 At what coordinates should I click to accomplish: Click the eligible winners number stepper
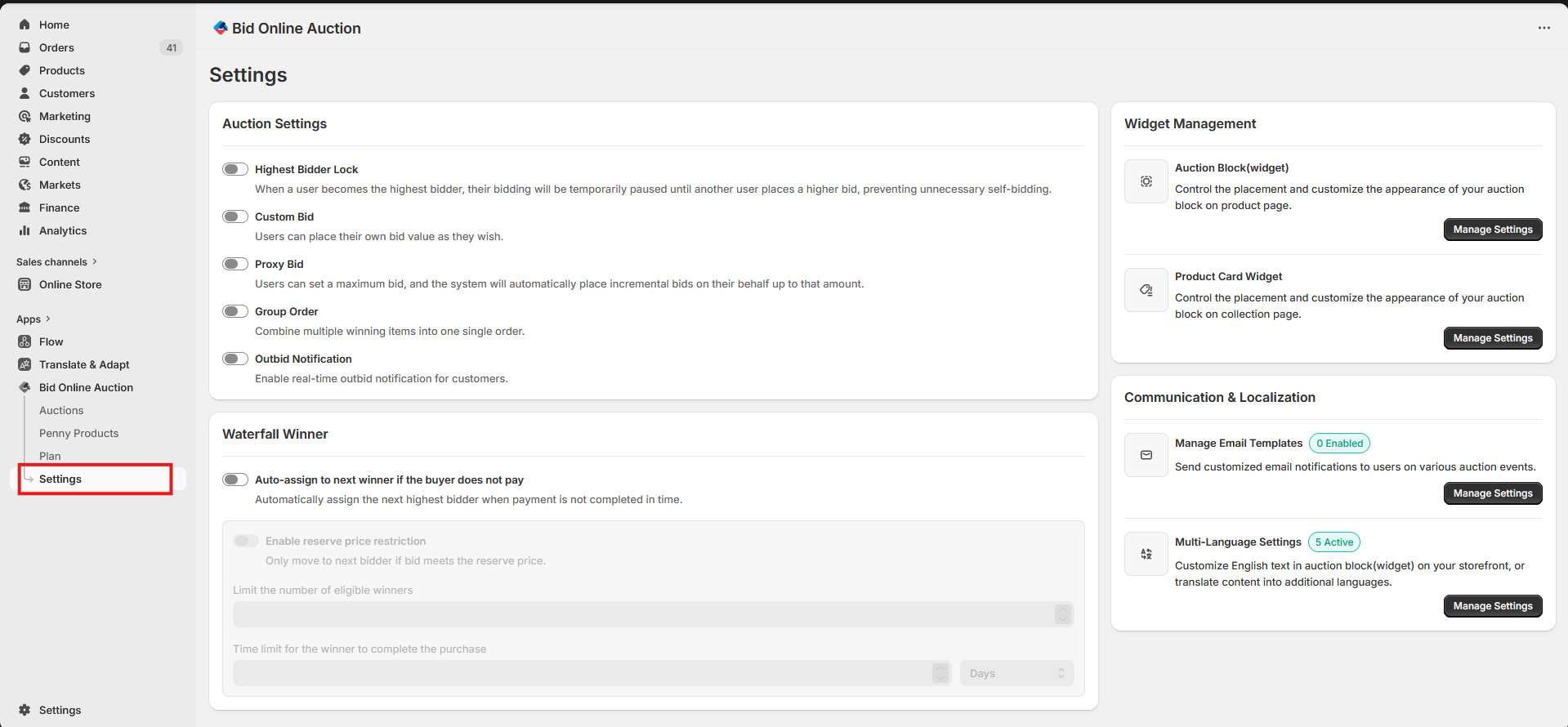click(1062, 614)
